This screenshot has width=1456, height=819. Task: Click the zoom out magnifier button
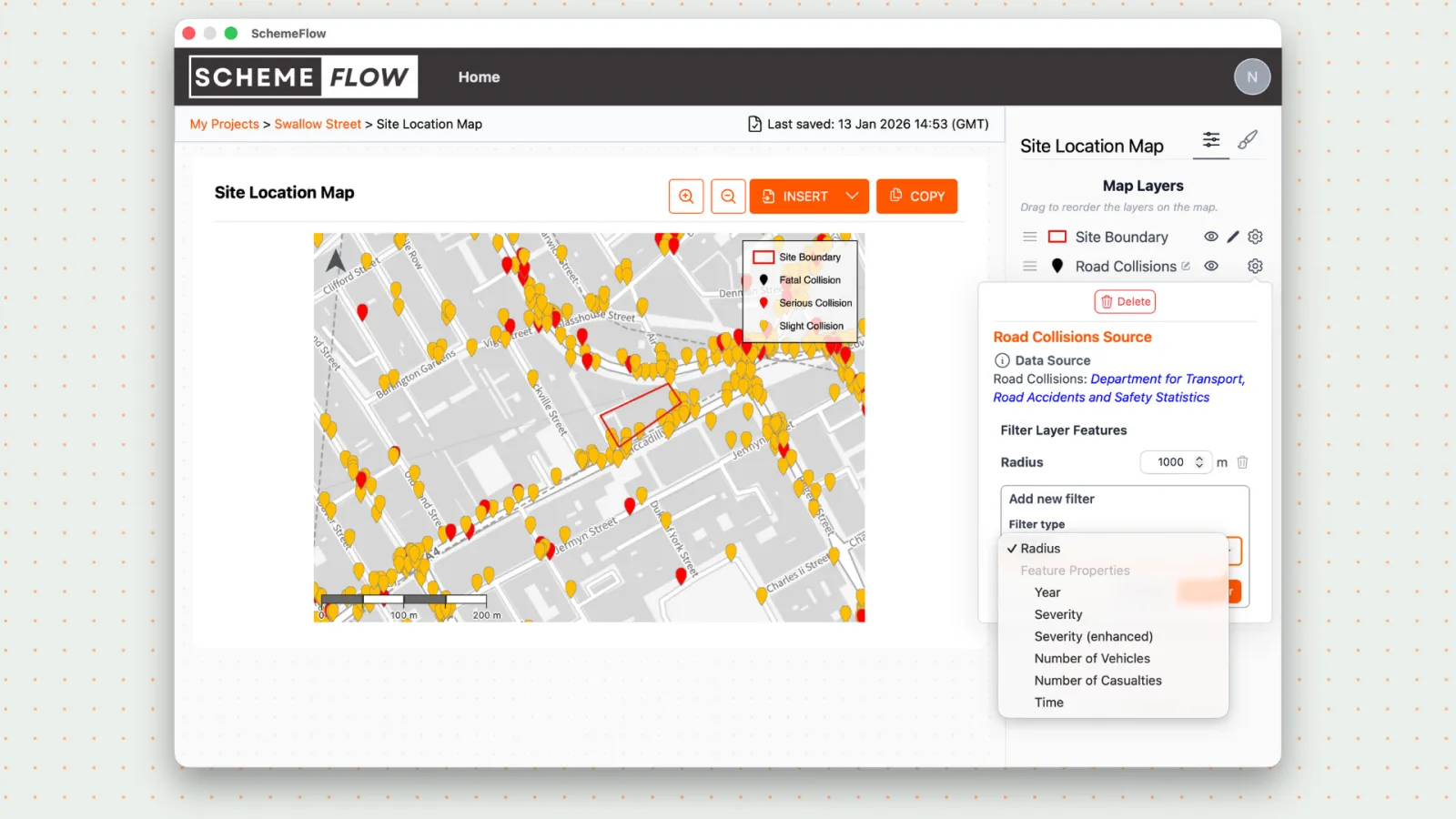(x=728, y=197)
